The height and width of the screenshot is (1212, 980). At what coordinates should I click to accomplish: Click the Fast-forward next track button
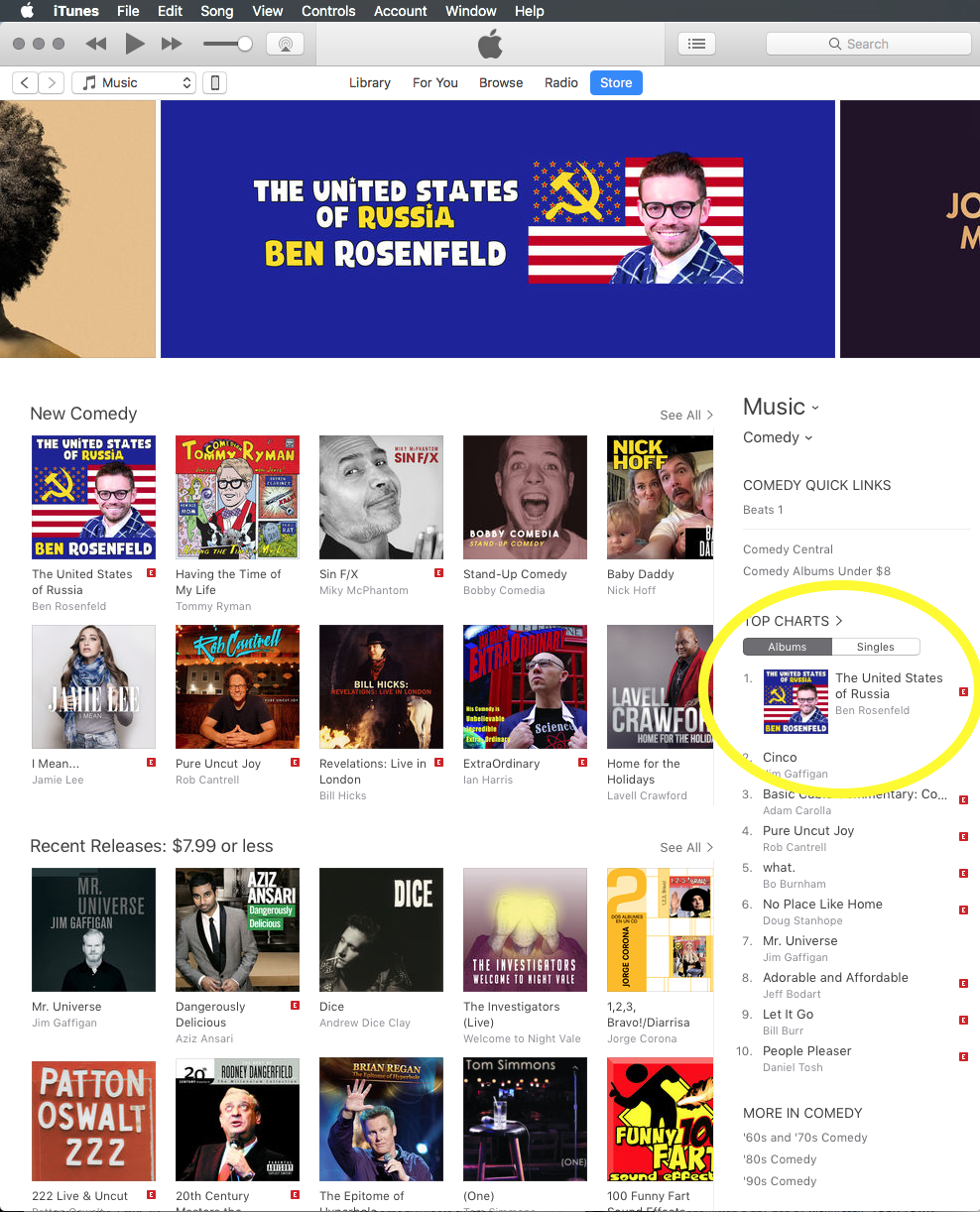pyautogui.click(x=172, y=44)
